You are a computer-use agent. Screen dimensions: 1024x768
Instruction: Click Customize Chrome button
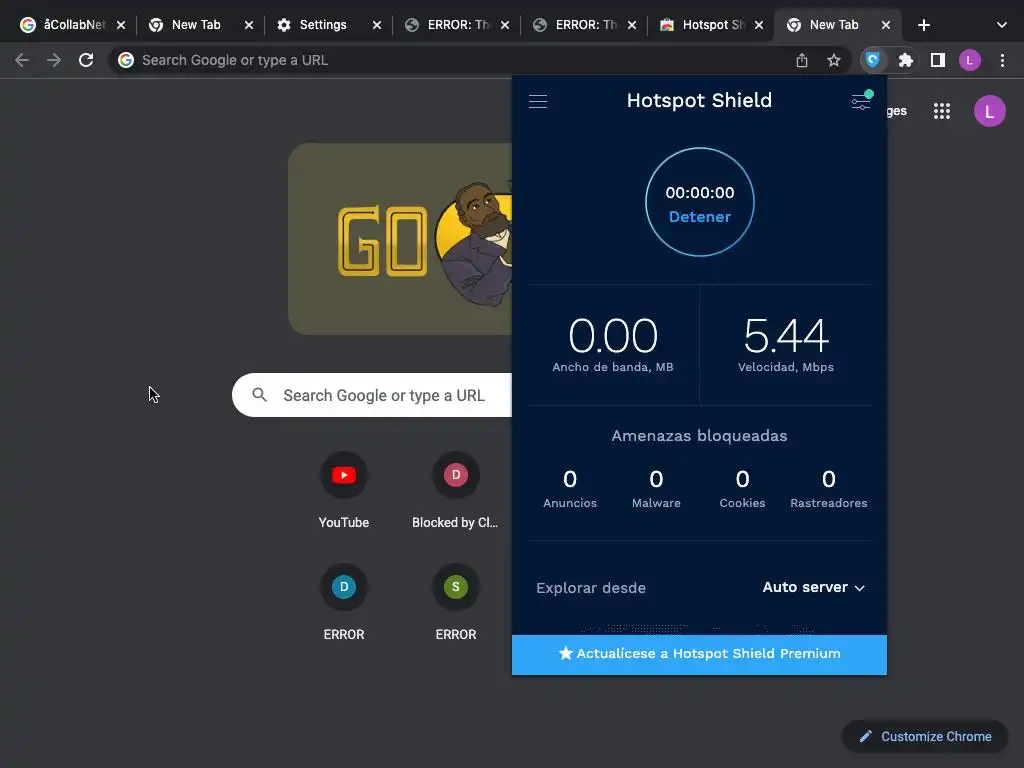[x=925, y=737]
